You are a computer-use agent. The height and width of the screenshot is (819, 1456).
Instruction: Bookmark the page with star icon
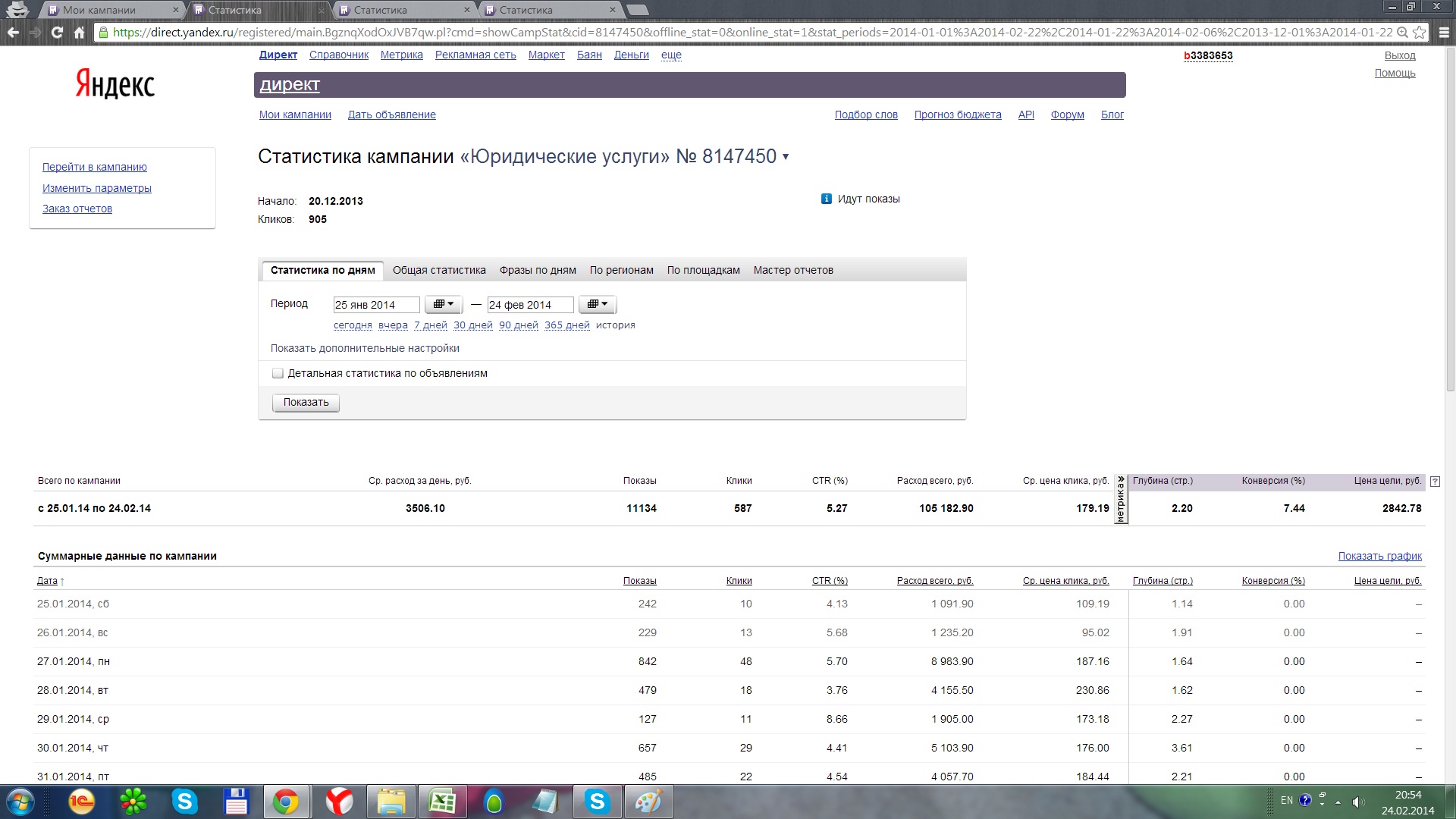1420,33
